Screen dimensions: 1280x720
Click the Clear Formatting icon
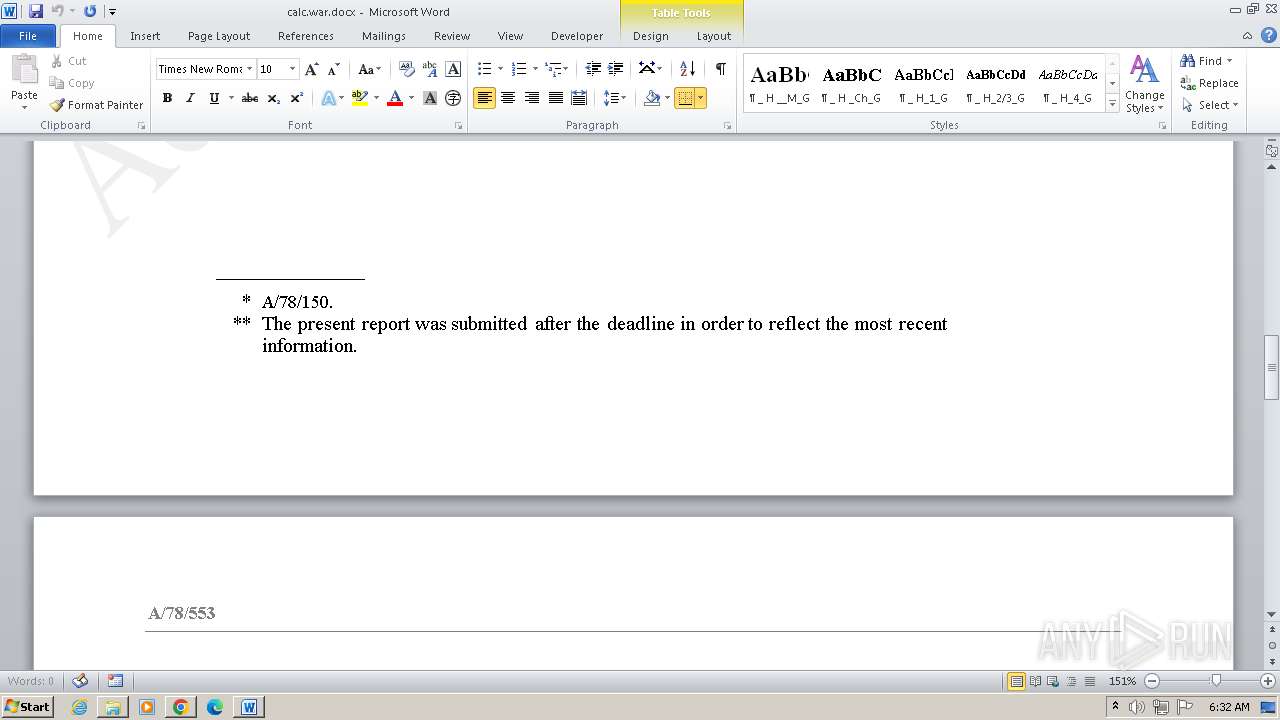tap(407, 69)
